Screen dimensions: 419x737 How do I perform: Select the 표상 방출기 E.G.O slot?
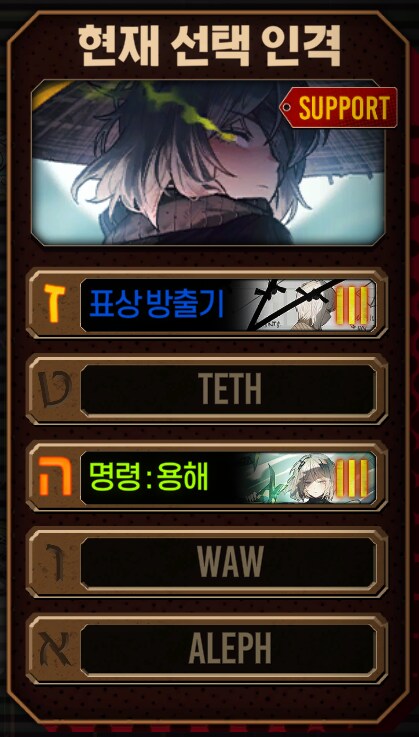(207, 303)
